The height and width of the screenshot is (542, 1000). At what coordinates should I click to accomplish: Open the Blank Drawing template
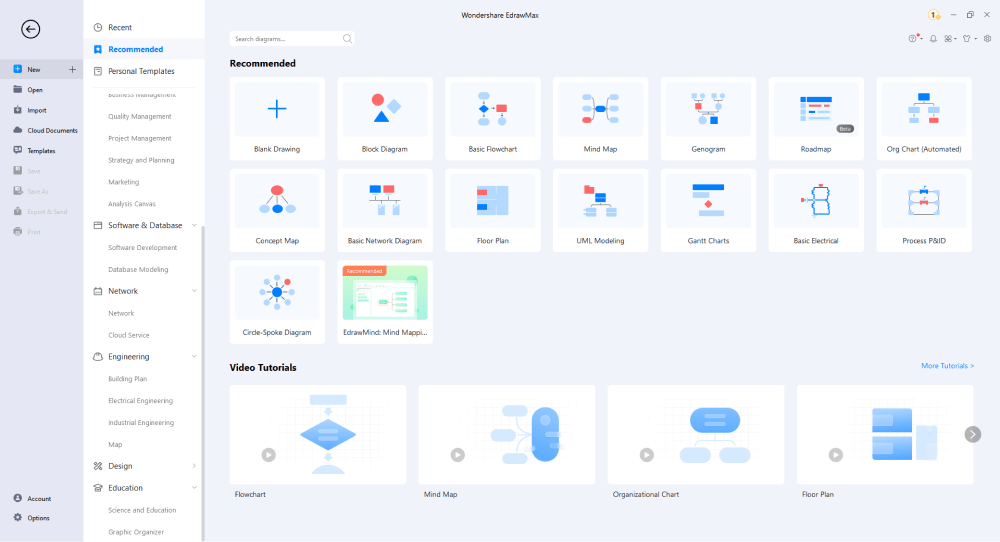(x=277, y=119)
